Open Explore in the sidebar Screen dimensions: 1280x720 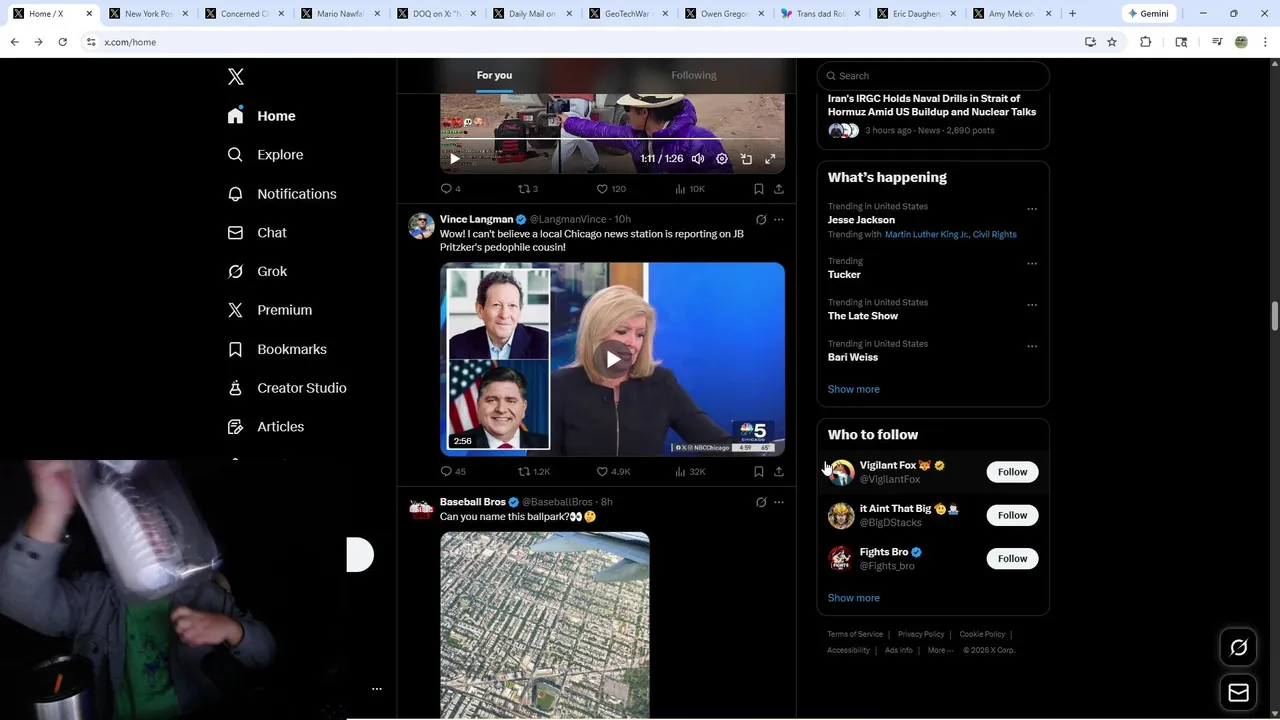[x=265, y=155]
